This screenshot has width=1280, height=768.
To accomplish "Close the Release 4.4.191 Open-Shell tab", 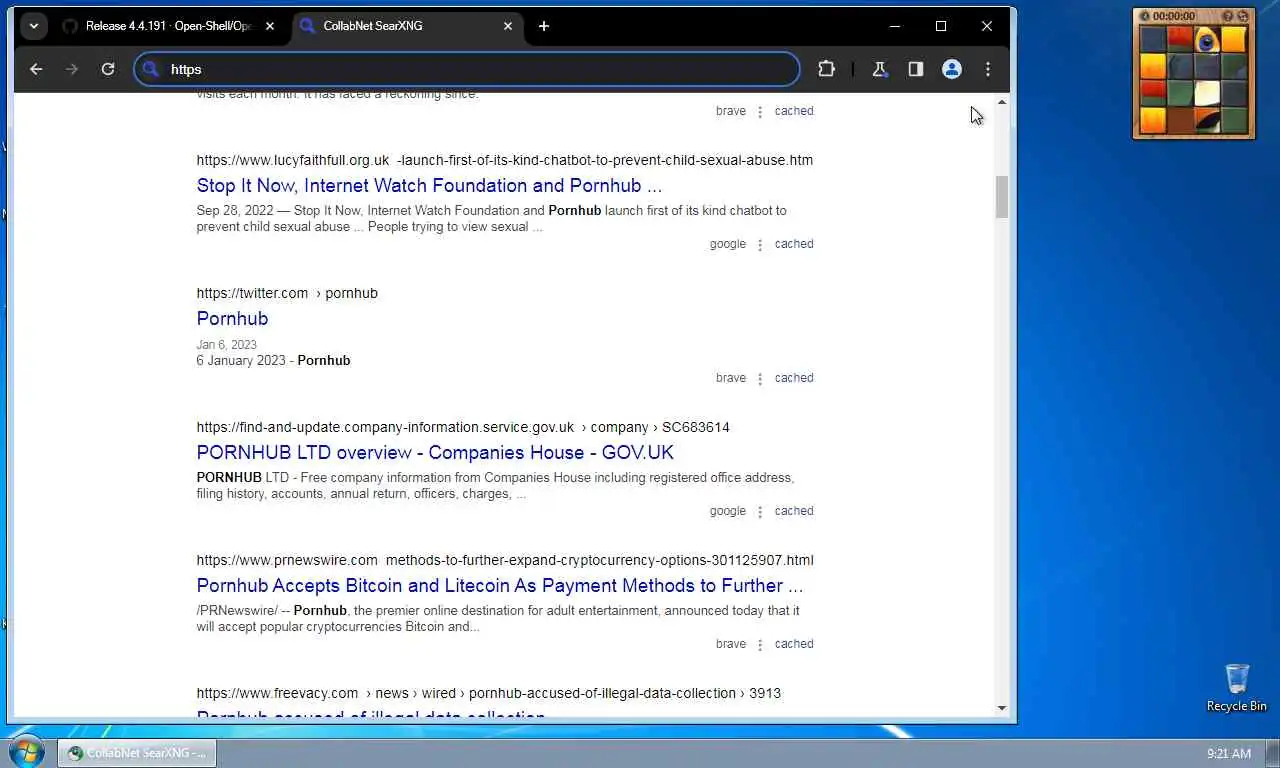I will click(x=269, y=26).
